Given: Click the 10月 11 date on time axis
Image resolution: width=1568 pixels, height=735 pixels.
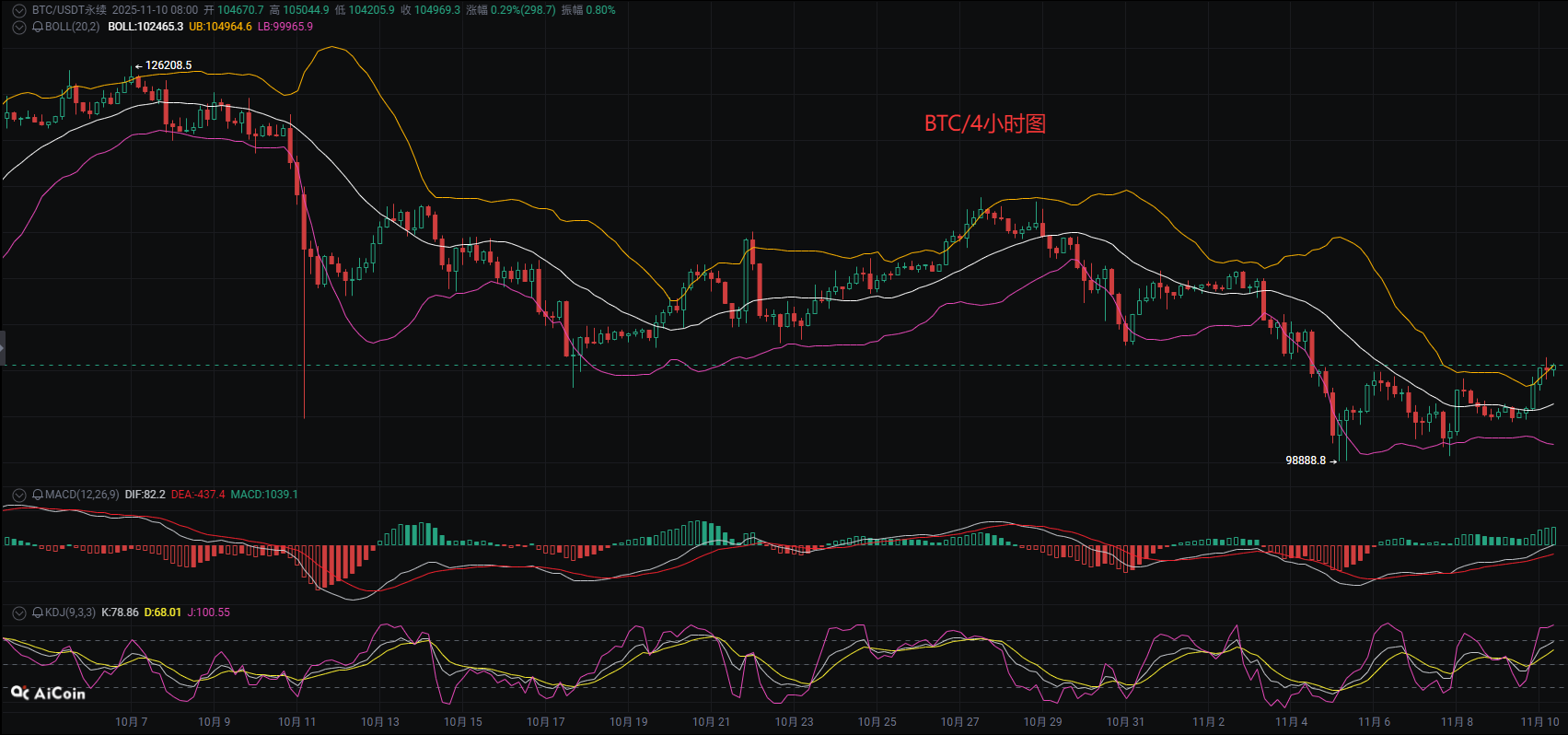Looking at the screenshot, I should pyautogui.click(x=296, y=722).
